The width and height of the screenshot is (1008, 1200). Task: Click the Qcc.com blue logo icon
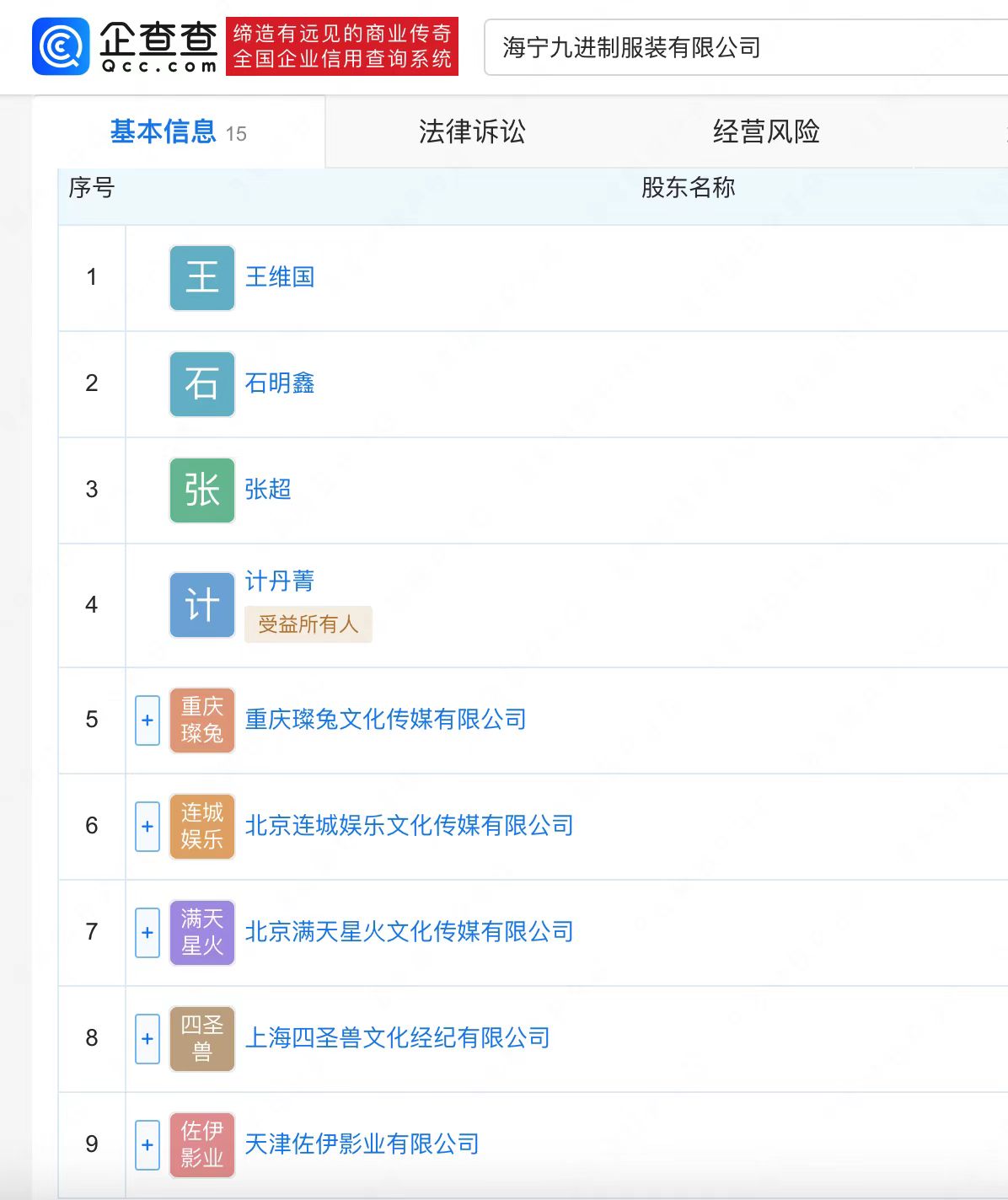[x=61, y=46]
